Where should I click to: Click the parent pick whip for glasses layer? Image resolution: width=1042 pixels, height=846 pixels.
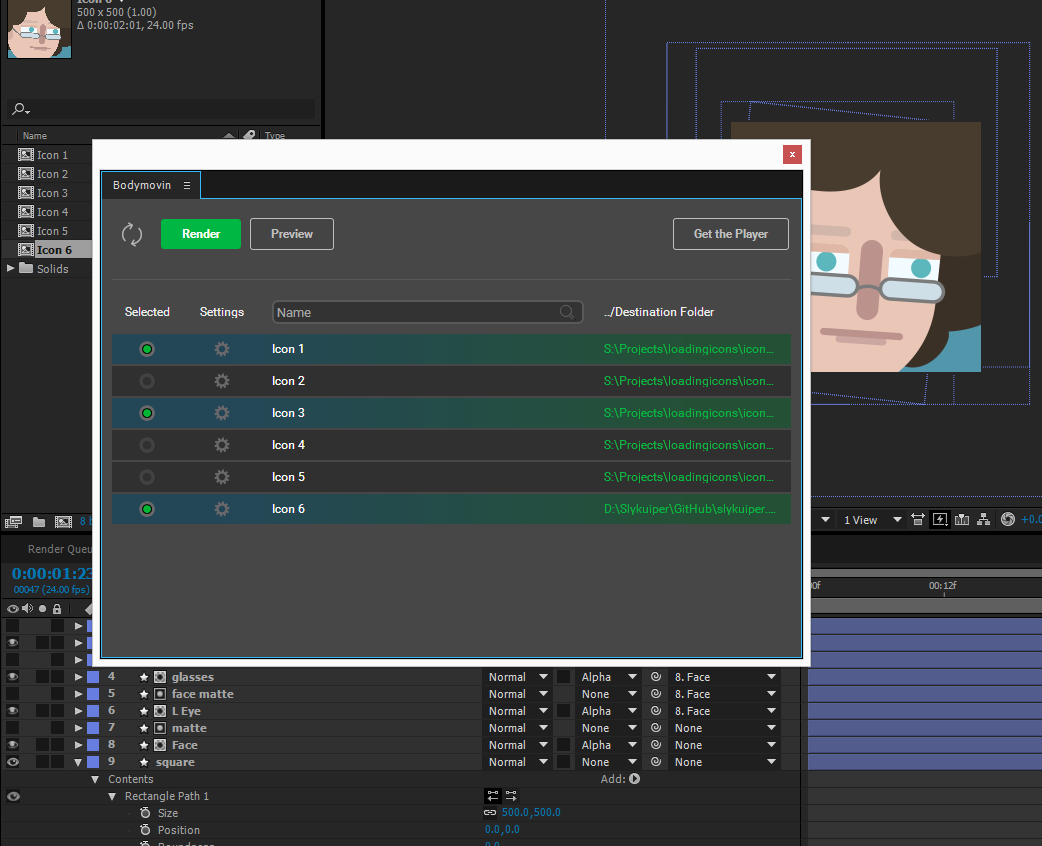(656, 677)
